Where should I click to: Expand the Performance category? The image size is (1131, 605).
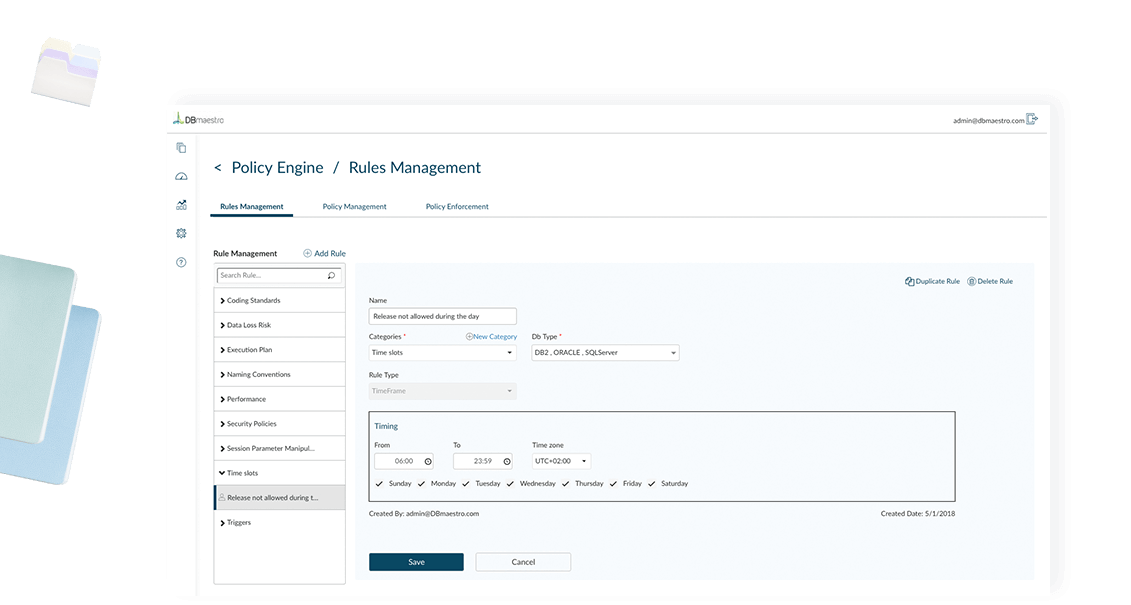[x=279, y=399]
